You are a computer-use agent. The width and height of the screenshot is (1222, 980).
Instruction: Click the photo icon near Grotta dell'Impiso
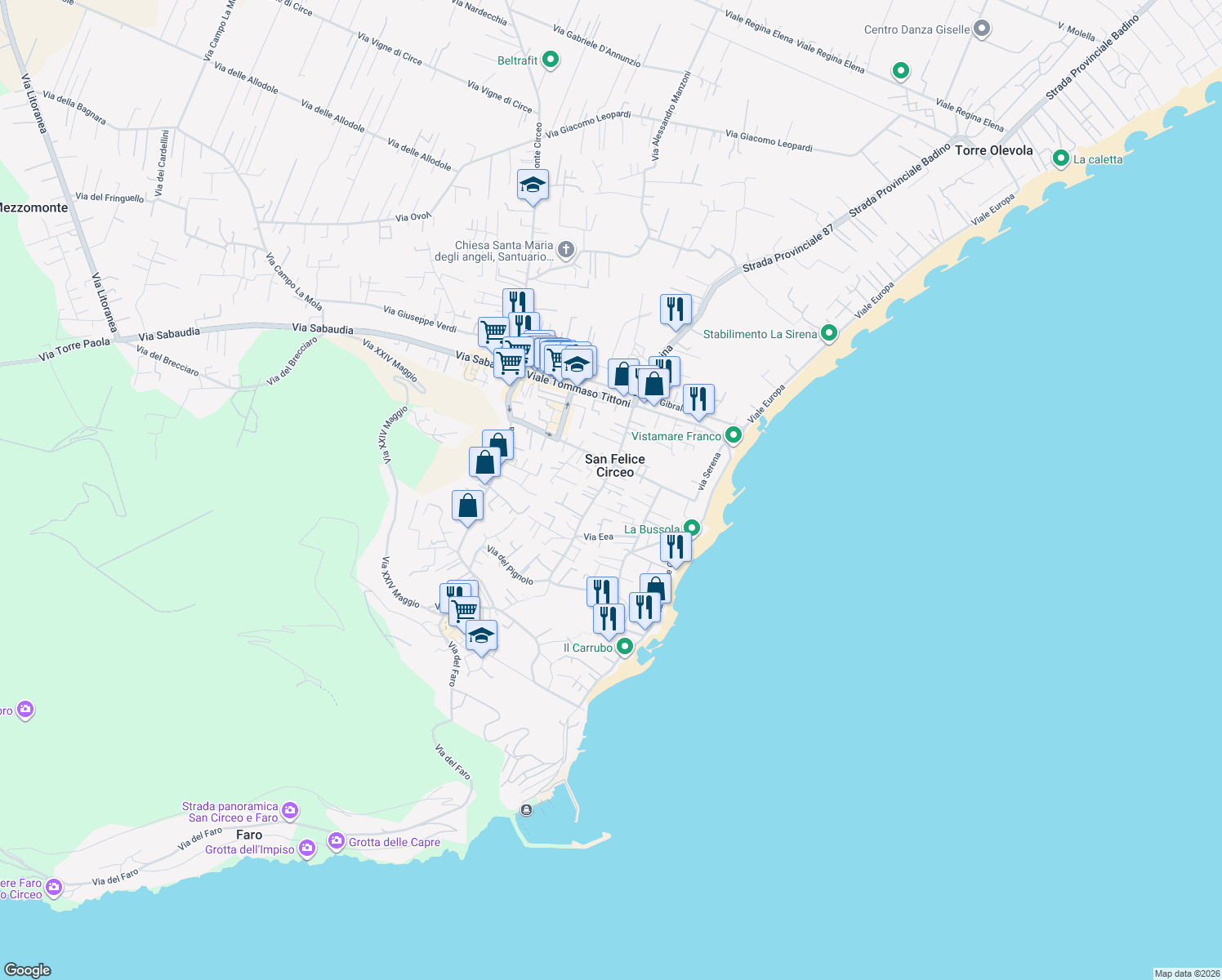point(307,848)
